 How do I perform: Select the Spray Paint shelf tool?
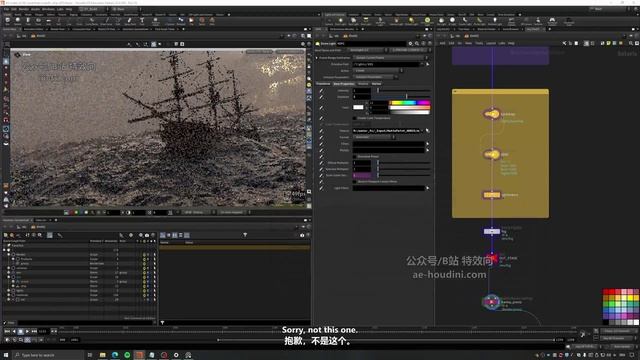(130, 21)
